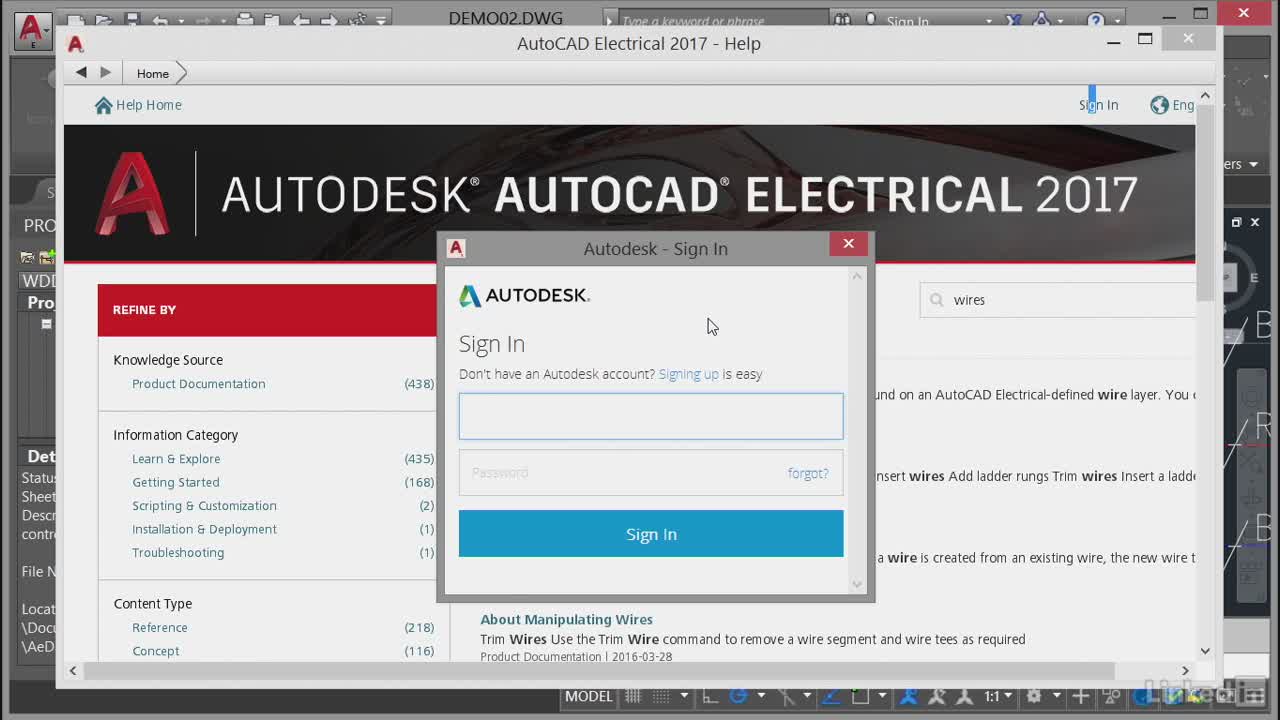Click 'Signing up' link in dialog
Screen dimensions: 1280x720
click(688, 374)
